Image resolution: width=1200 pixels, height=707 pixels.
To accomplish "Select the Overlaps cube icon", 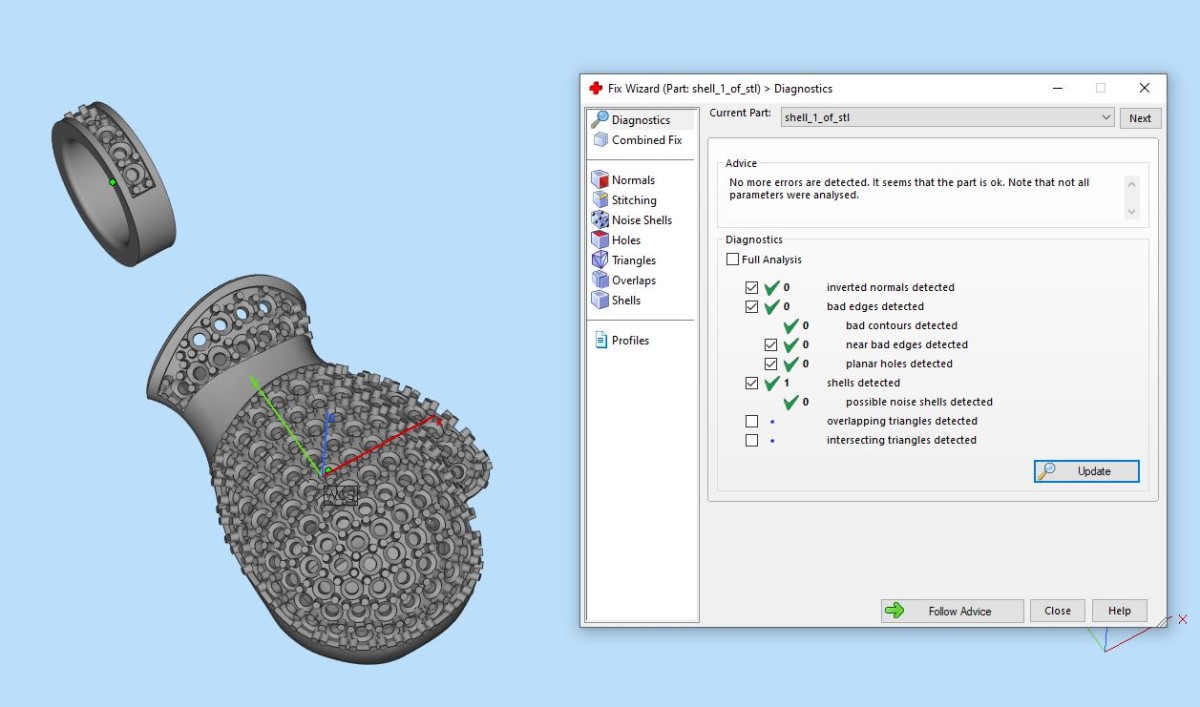I will click(x=600, y=280).
